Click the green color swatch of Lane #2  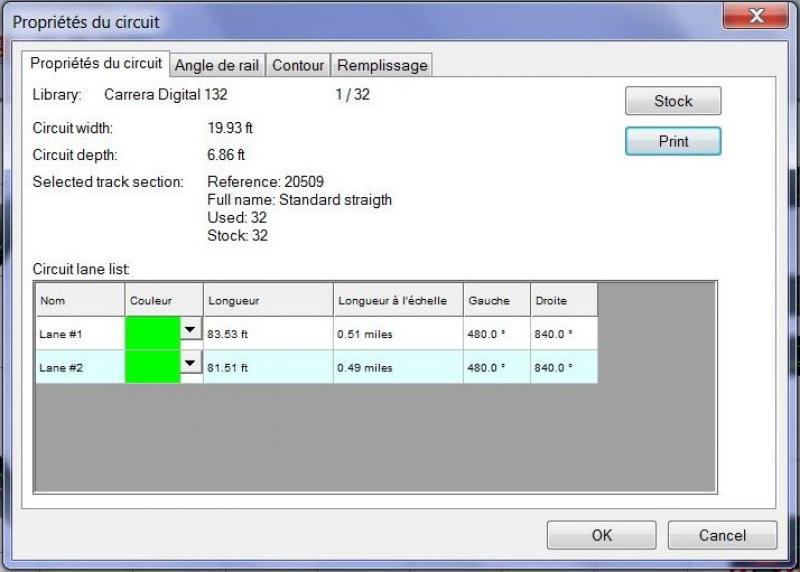(152, 367)
